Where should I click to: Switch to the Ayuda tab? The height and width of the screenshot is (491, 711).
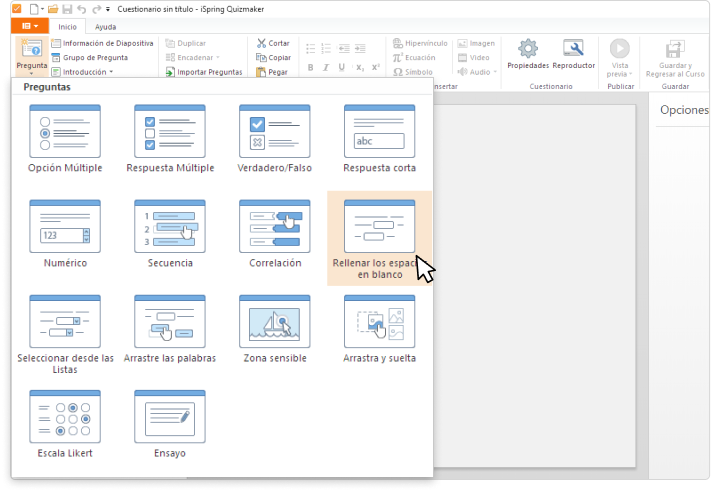(x=105, y=27)
